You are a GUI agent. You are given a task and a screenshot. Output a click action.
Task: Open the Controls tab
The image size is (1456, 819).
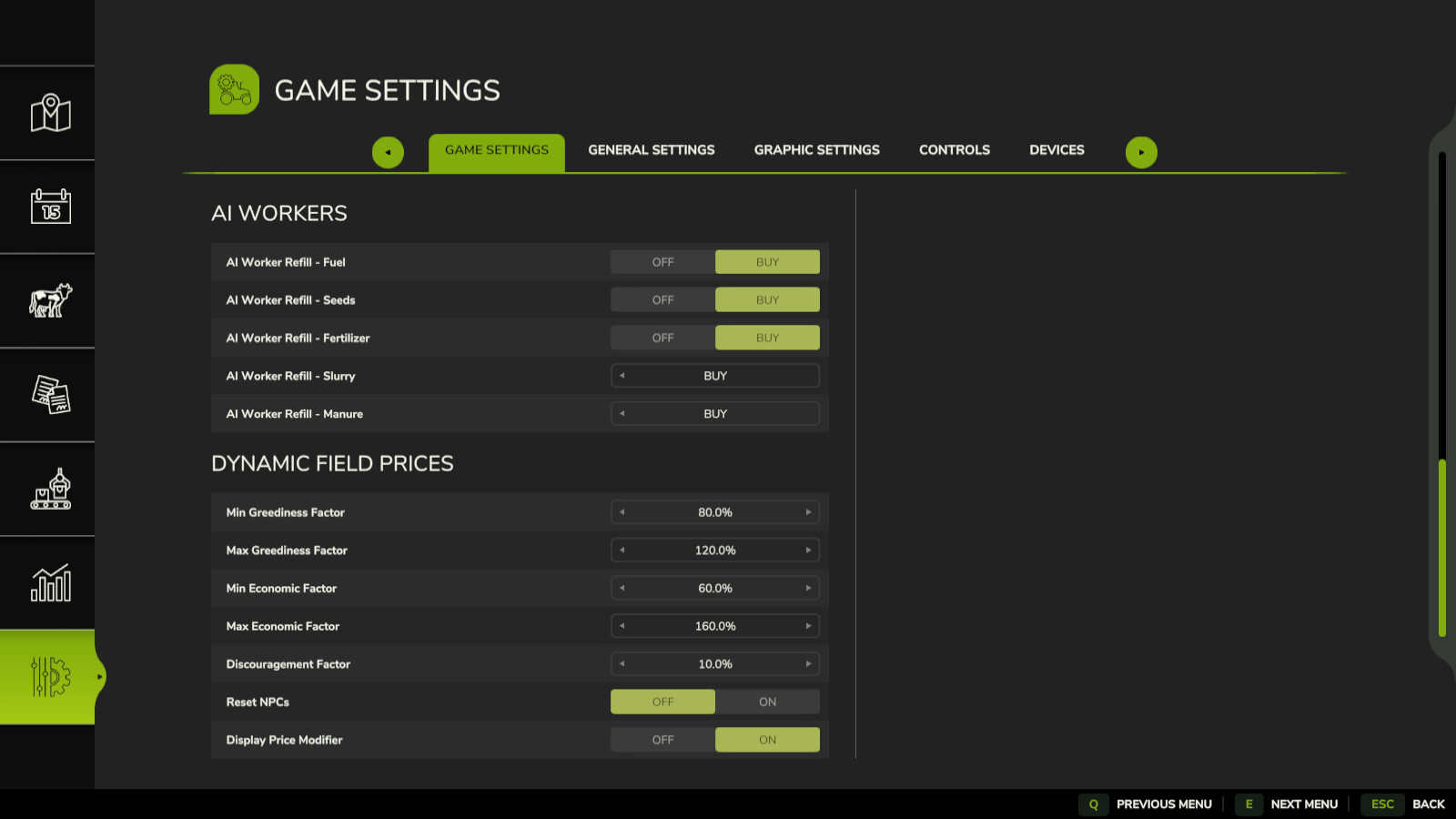pyautogui.click(x=954, y=149)
